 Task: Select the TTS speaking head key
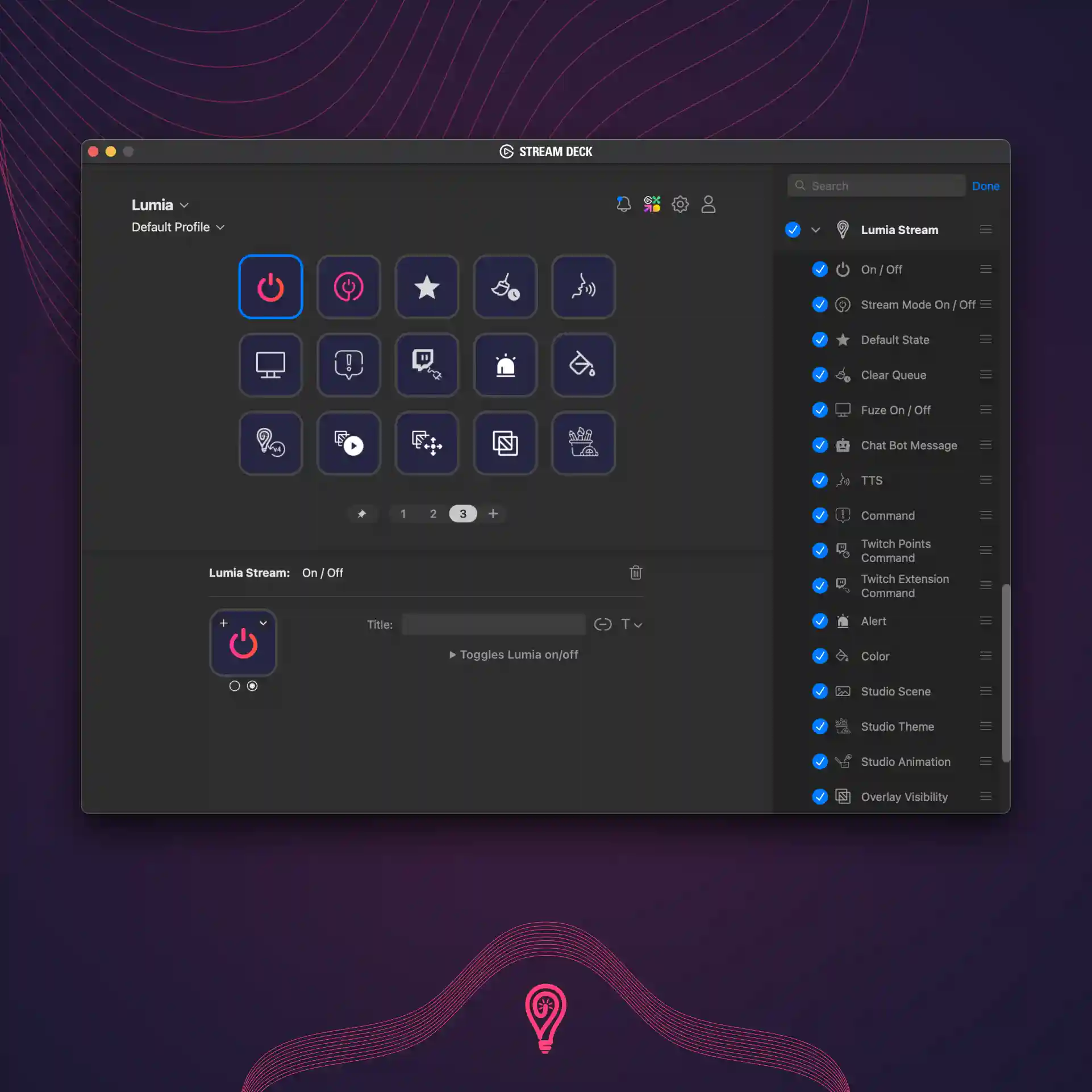[x=583, y=287]
